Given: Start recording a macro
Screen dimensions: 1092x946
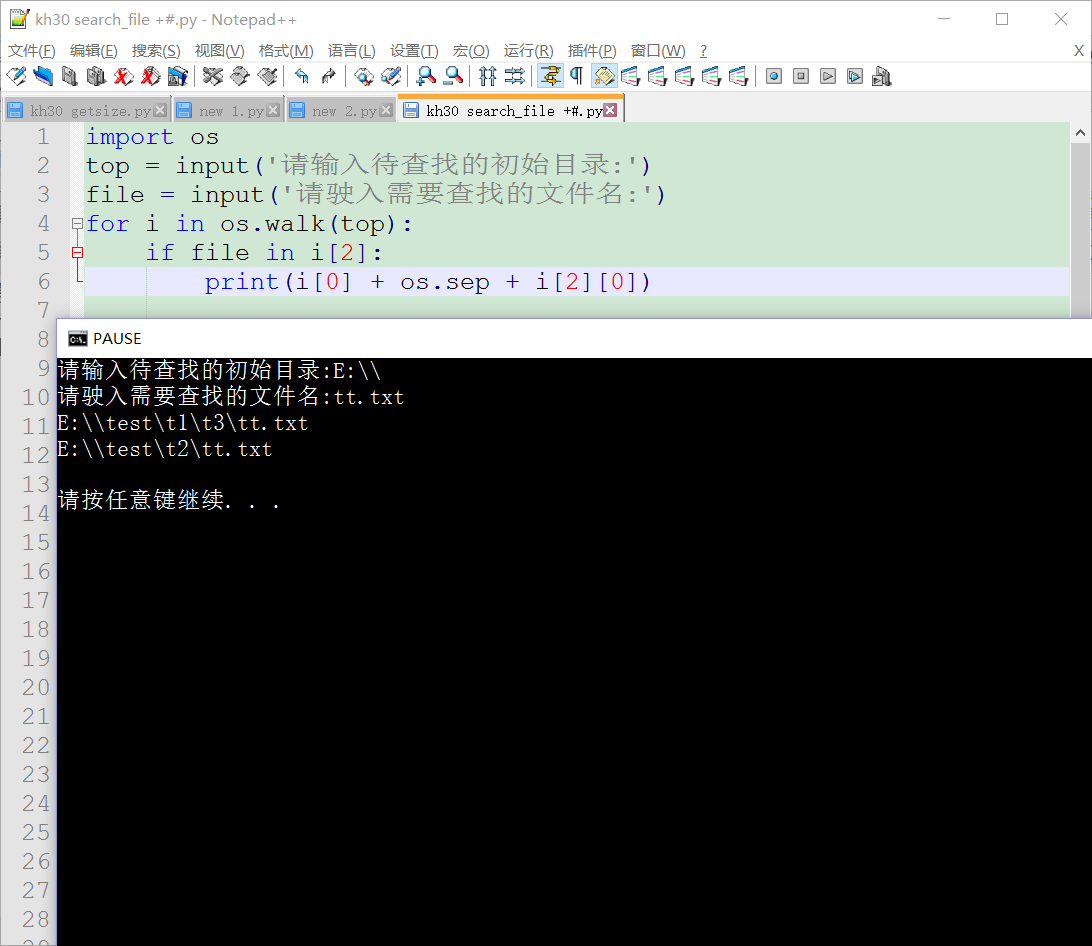Looking at the screenshot, I should (x=773, y=76).
